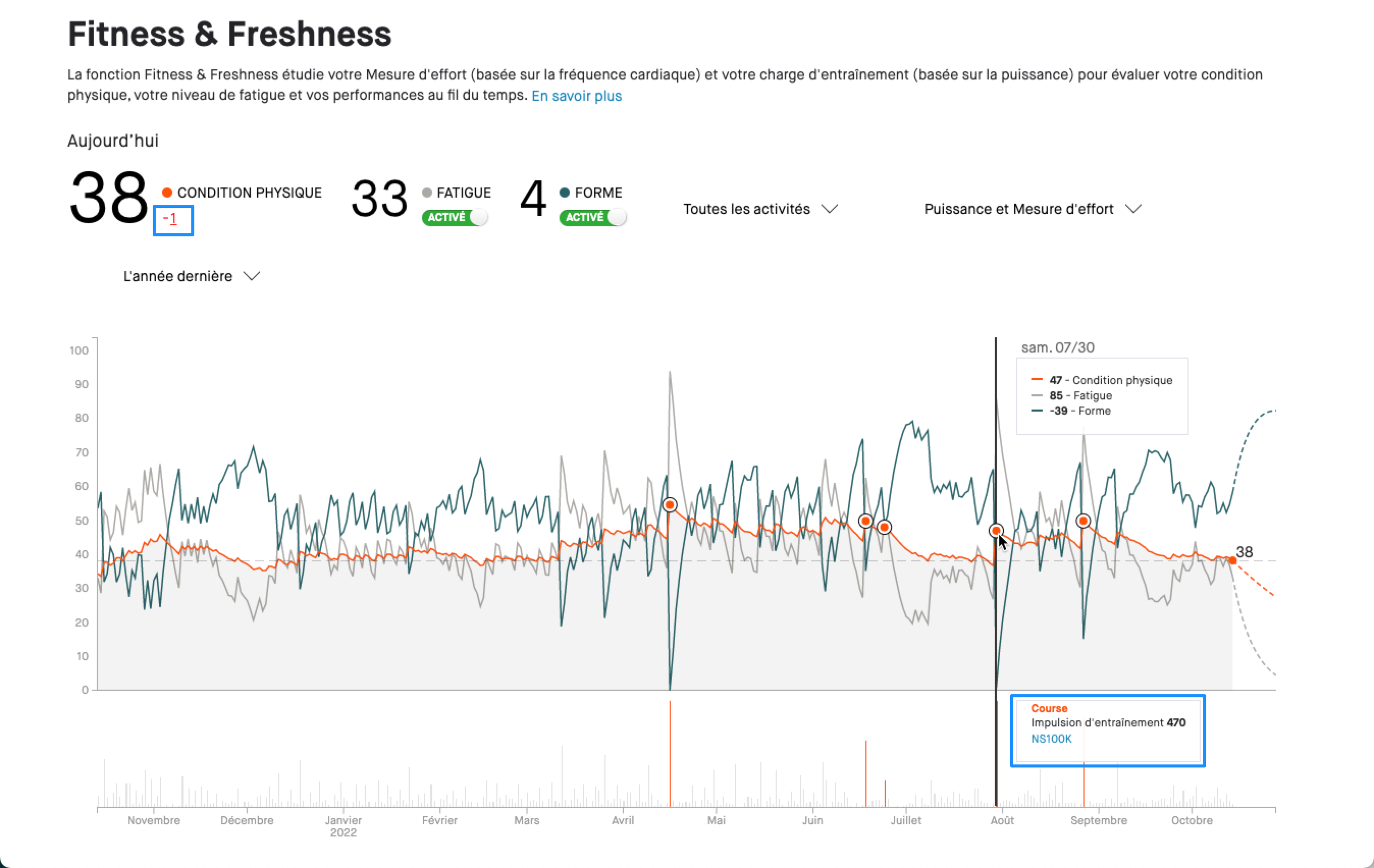Open the NS100K activity link

click(1051, 739)
